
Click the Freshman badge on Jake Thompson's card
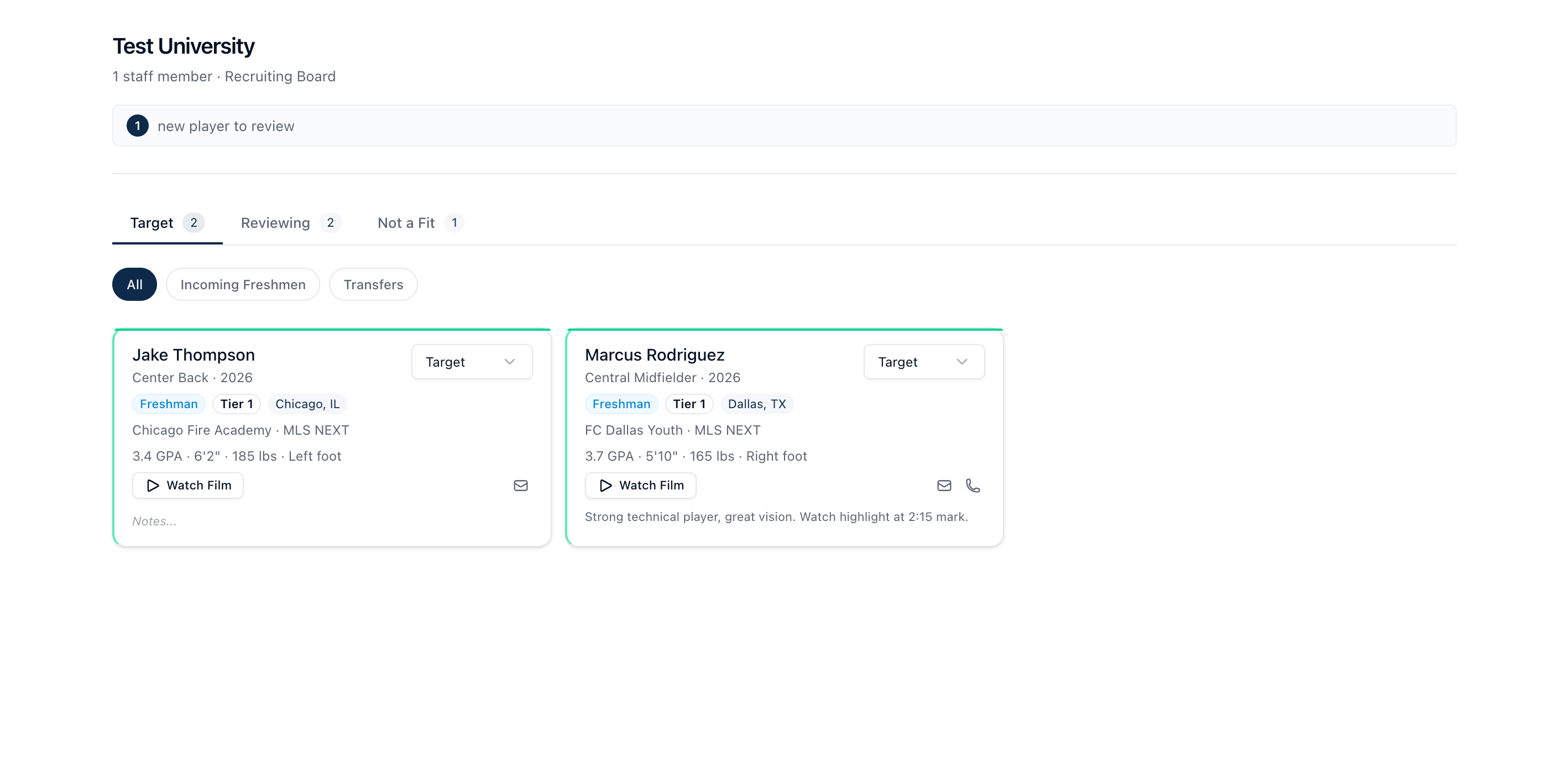[x=169, y=404]
